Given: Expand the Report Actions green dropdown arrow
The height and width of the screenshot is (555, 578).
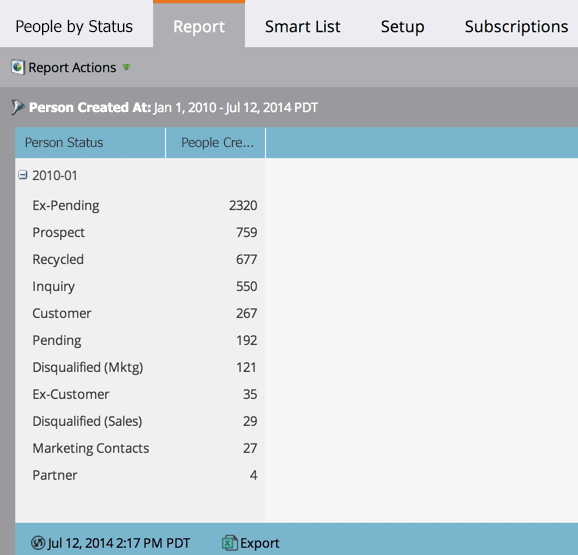Looking at the screenshot, I should point(126,67).
